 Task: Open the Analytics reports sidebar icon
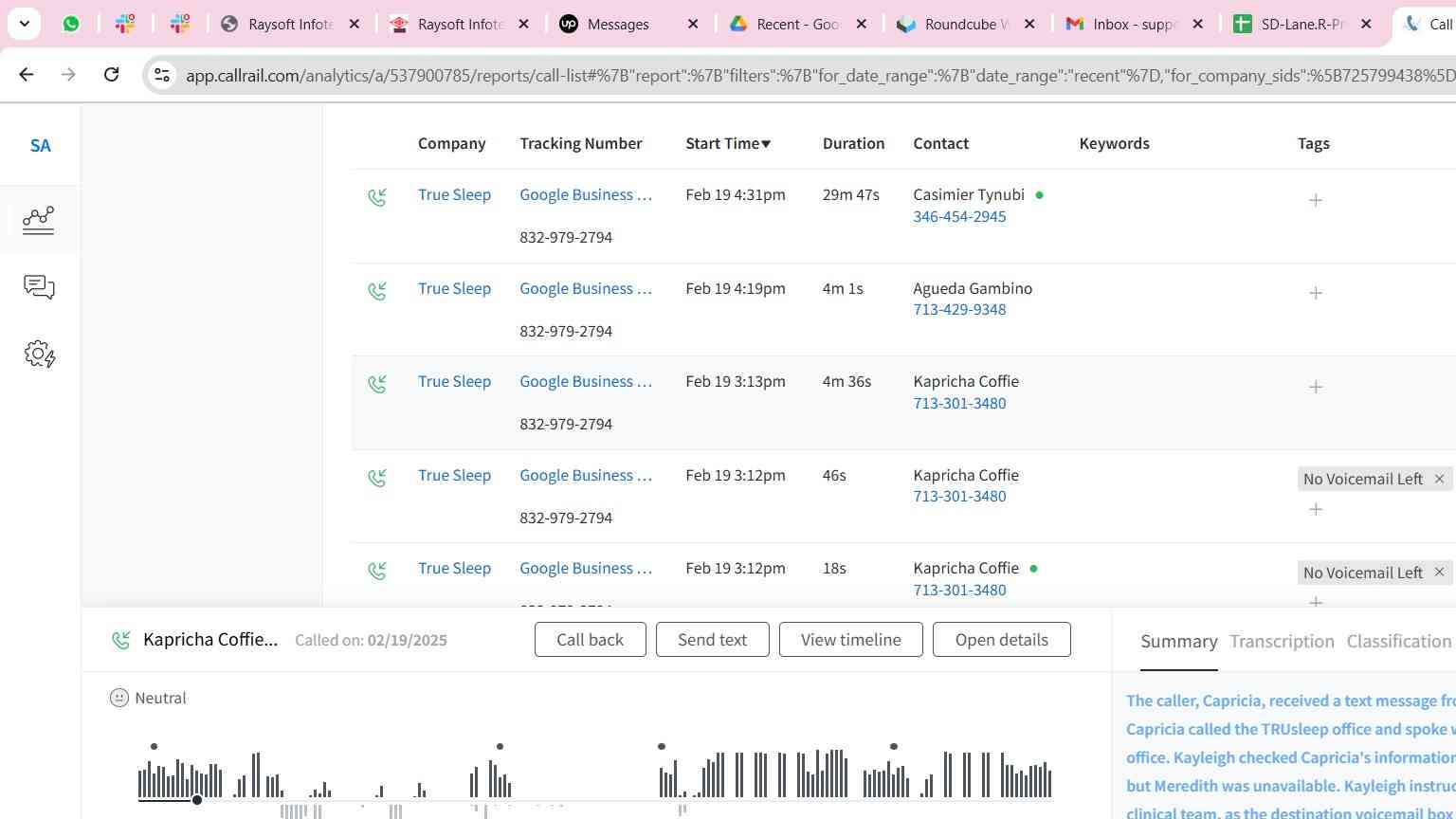pos(39,220)
